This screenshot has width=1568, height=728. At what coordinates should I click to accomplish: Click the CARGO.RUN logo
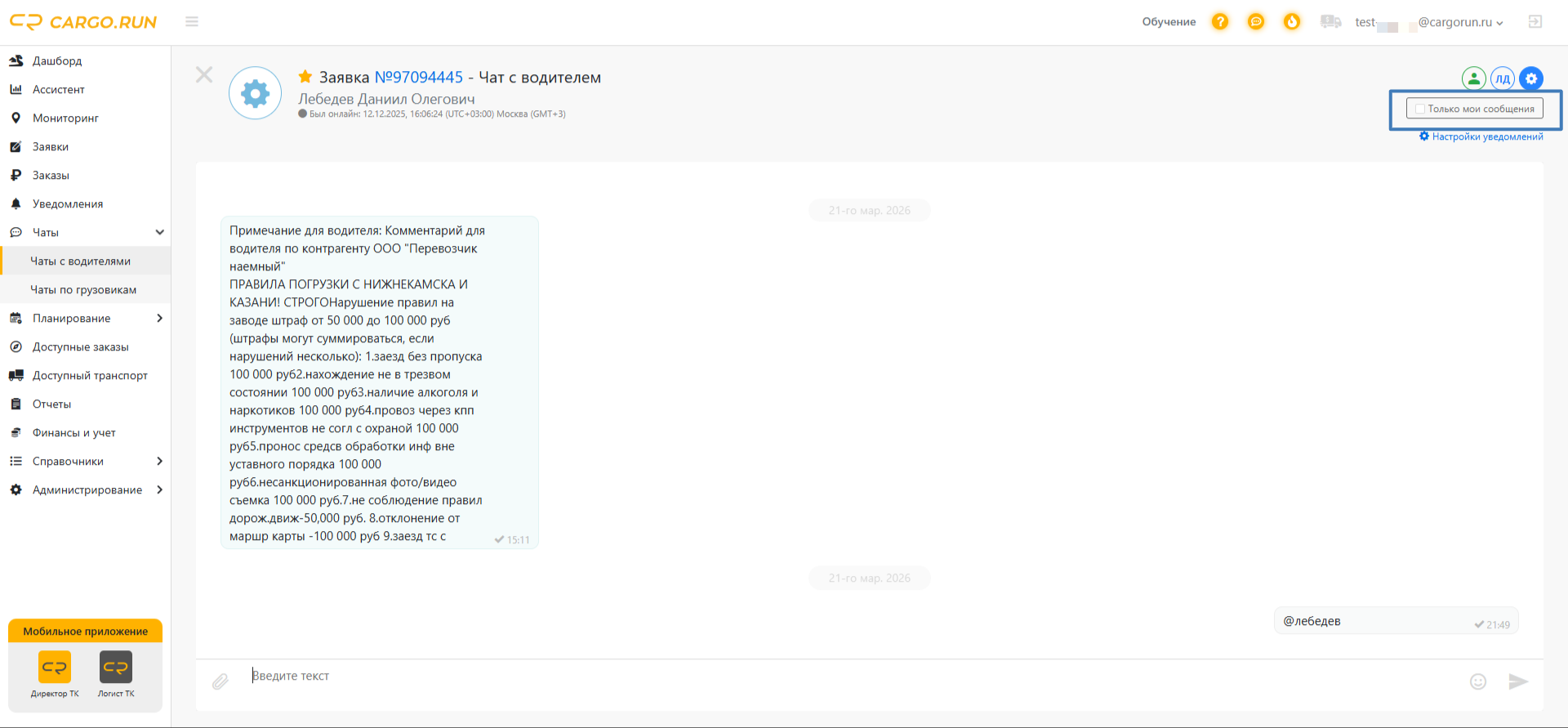83,22
